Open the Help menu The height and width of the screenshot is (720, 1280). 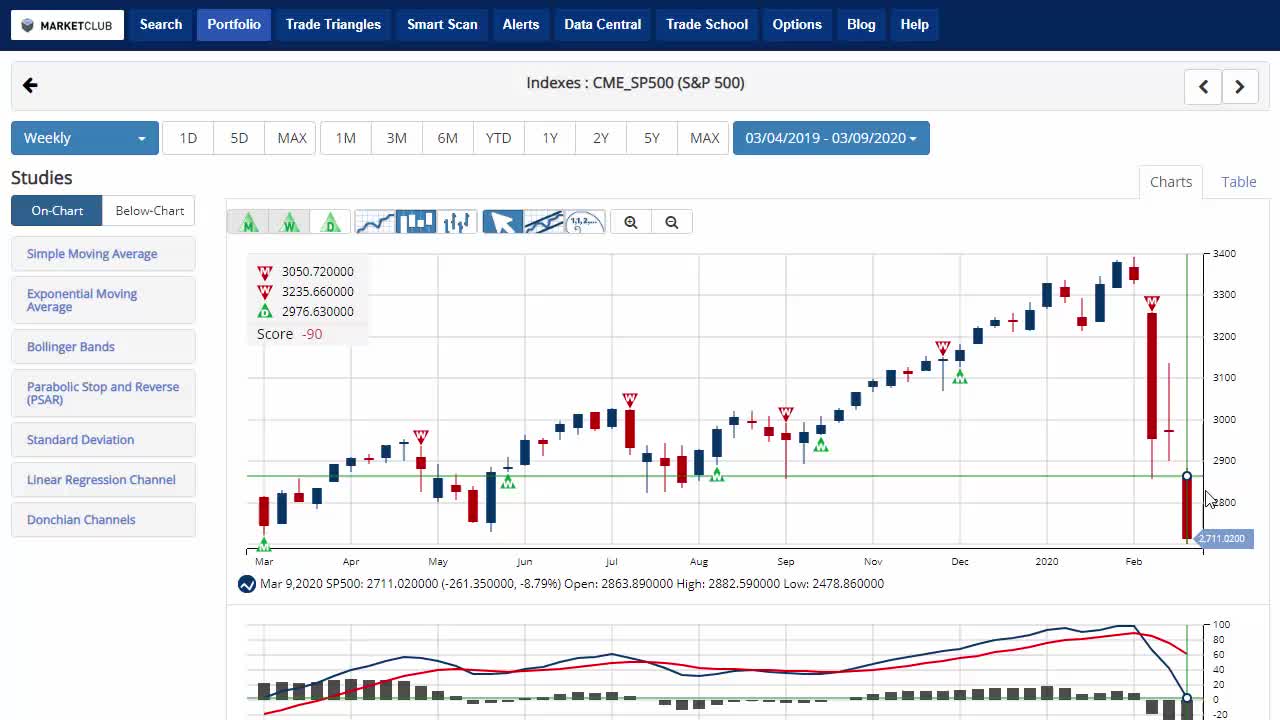[x=915, y=25]
